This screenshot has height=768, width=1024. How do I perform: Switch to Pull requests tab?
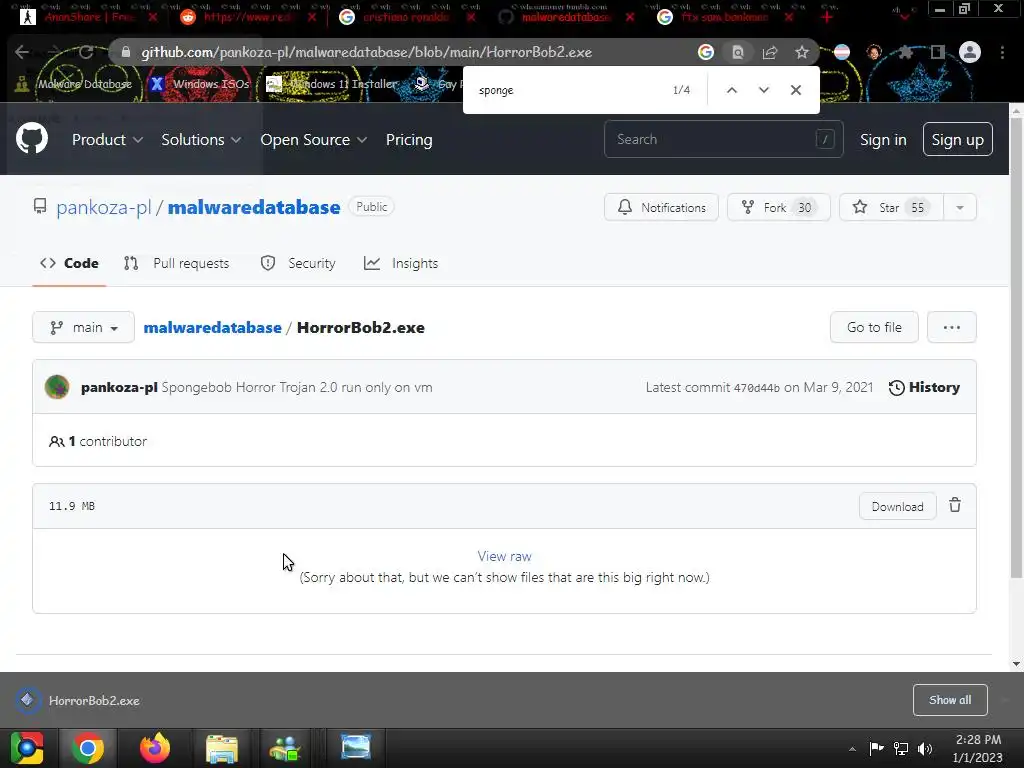(176, 263)
